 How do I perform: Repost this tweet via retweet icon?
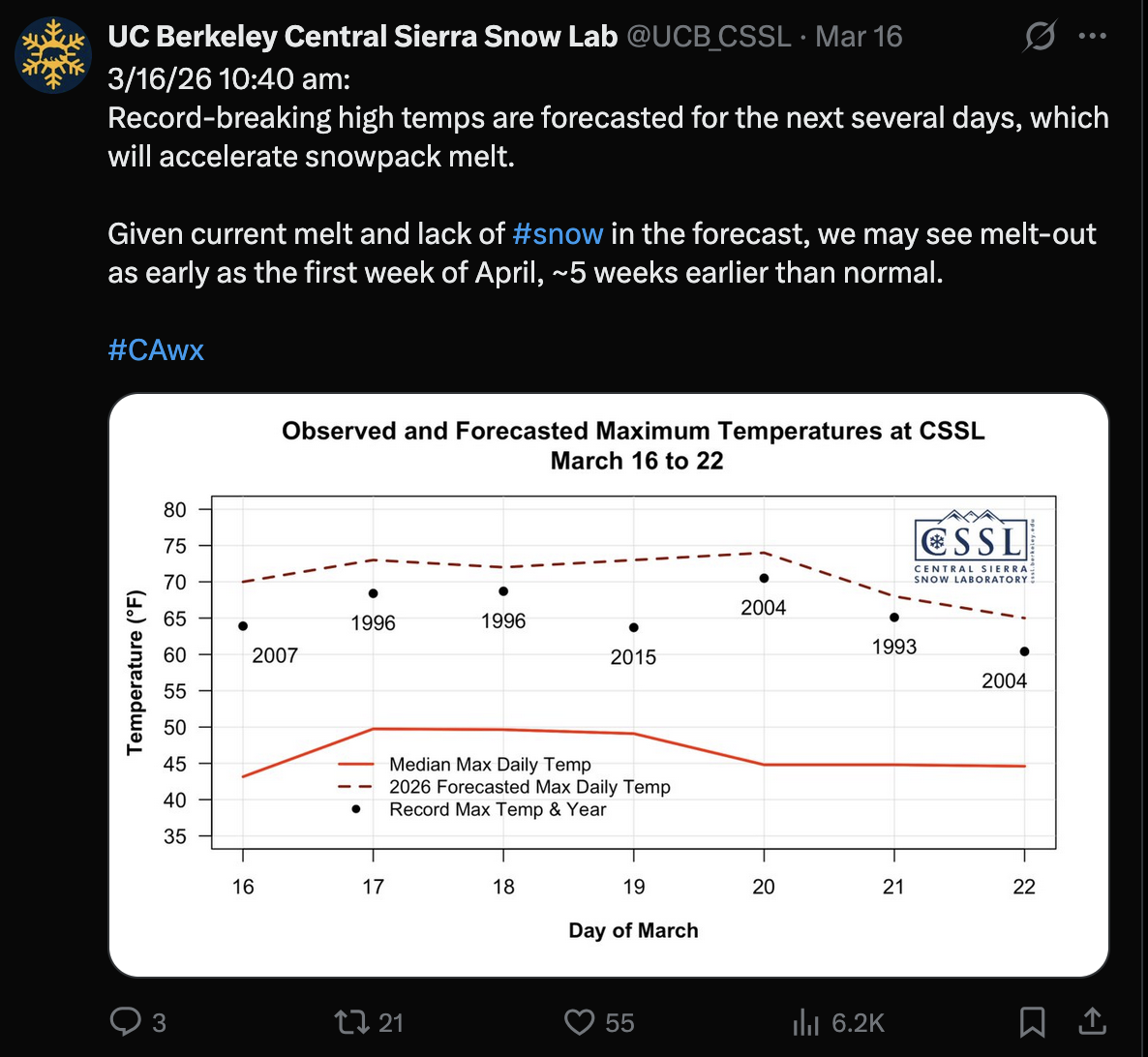click(347, 1022)
